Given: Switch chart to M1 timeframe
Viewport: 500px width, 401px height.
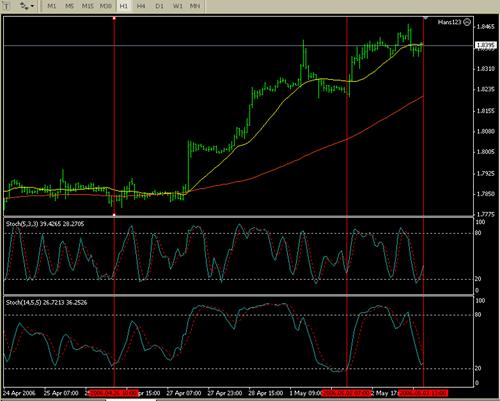Looking at the screenshot, I should click(x=52, y=6).
